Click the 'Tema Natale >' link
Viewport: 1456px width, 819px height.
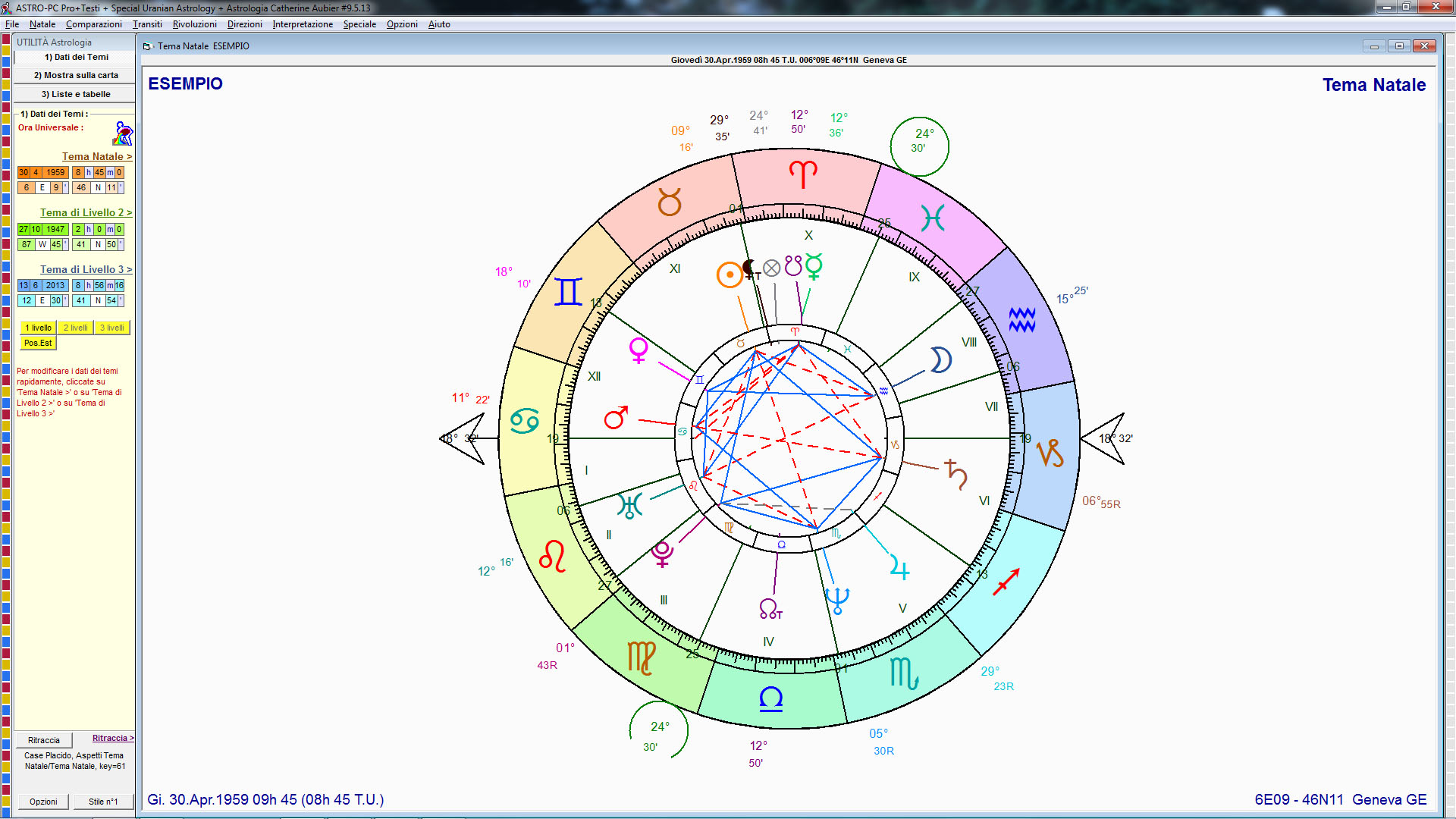pyautogui.click(x=97, y=156)
